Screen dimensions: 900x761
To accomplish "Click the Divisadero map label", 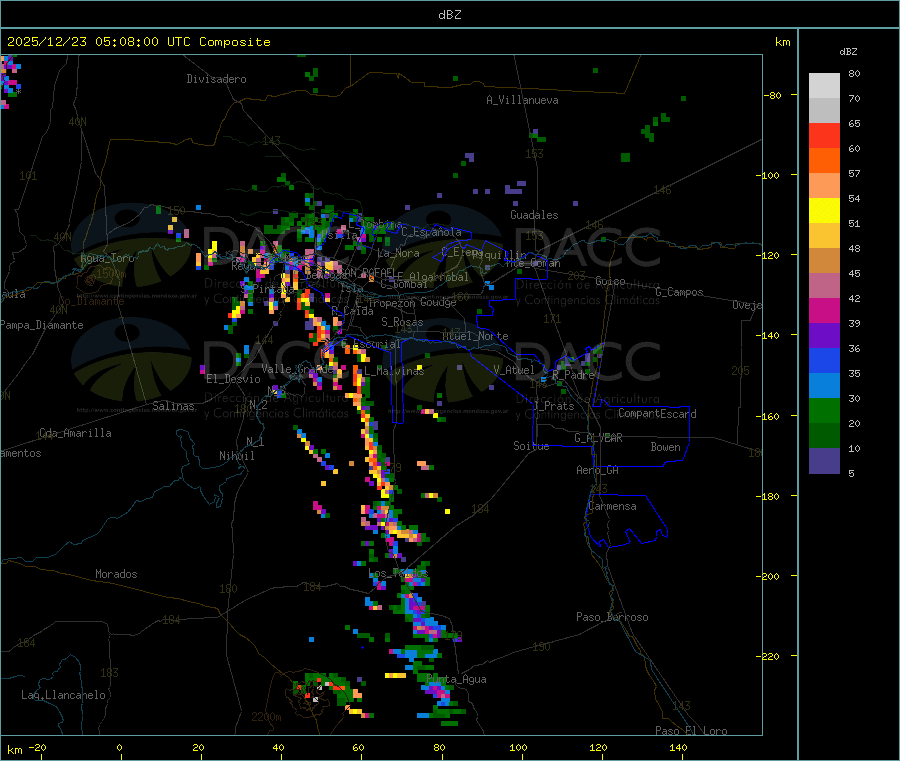I will [x=216, y=79].
